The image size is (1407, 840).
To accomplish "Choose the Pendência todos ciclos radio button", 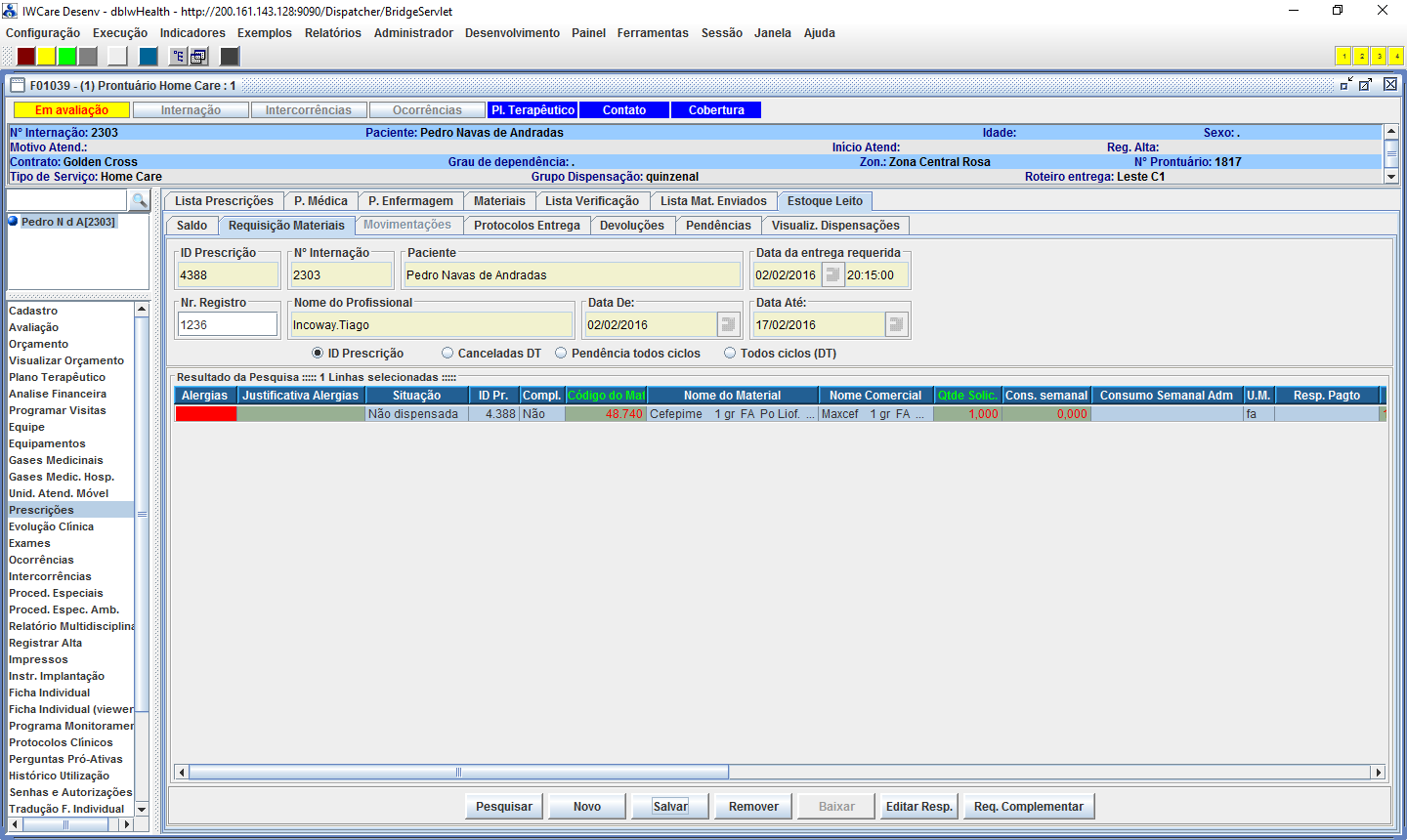I will click(x=561, y=354).
